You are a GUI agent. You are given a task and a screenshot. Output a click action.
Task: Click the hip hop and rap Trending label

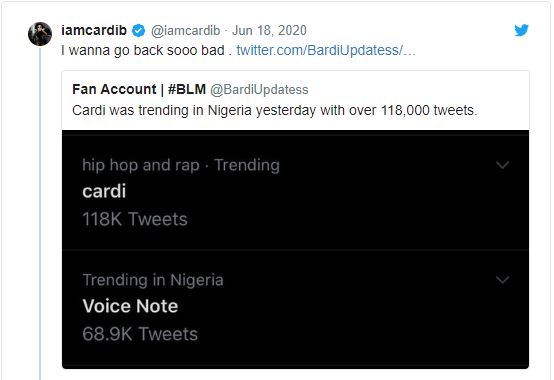[181, 165]
